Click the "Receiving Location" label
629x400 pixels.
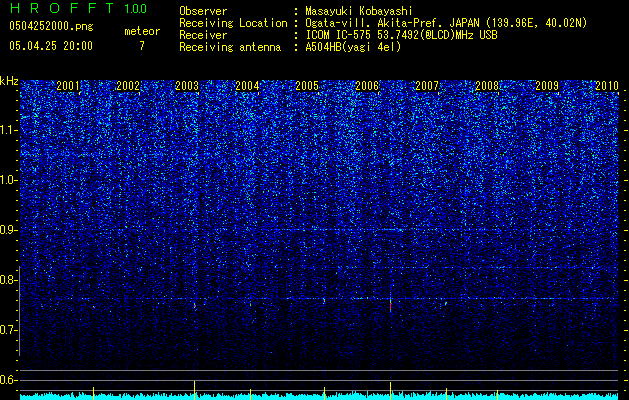tap(233, 23)
